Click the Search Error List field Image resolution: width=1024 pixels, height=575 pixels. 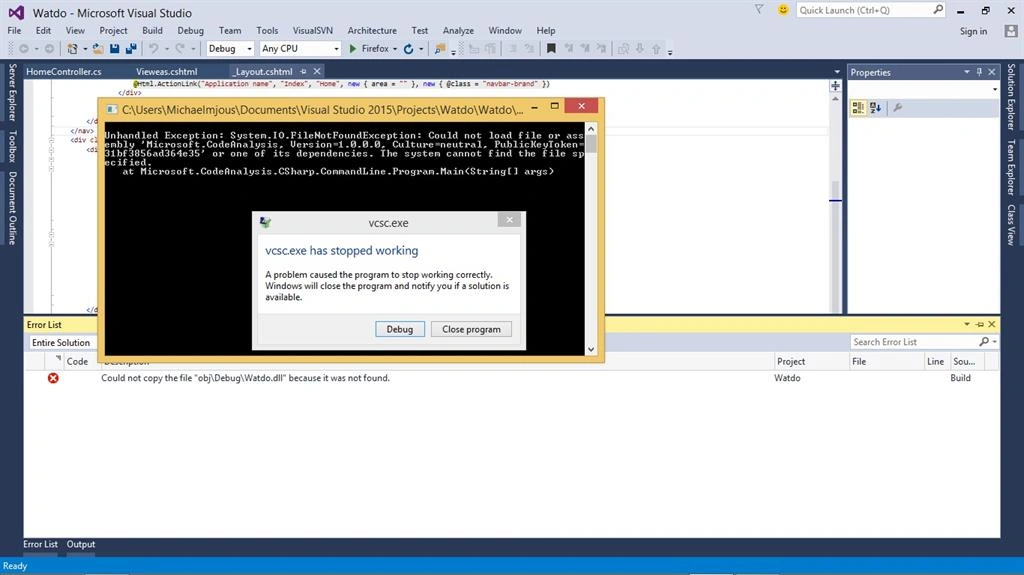(x=914, y=342)
